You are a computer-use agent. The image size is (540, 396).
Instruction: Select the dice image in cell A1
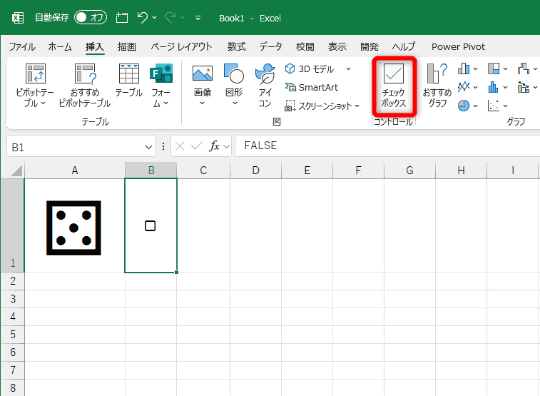(74, 228)
